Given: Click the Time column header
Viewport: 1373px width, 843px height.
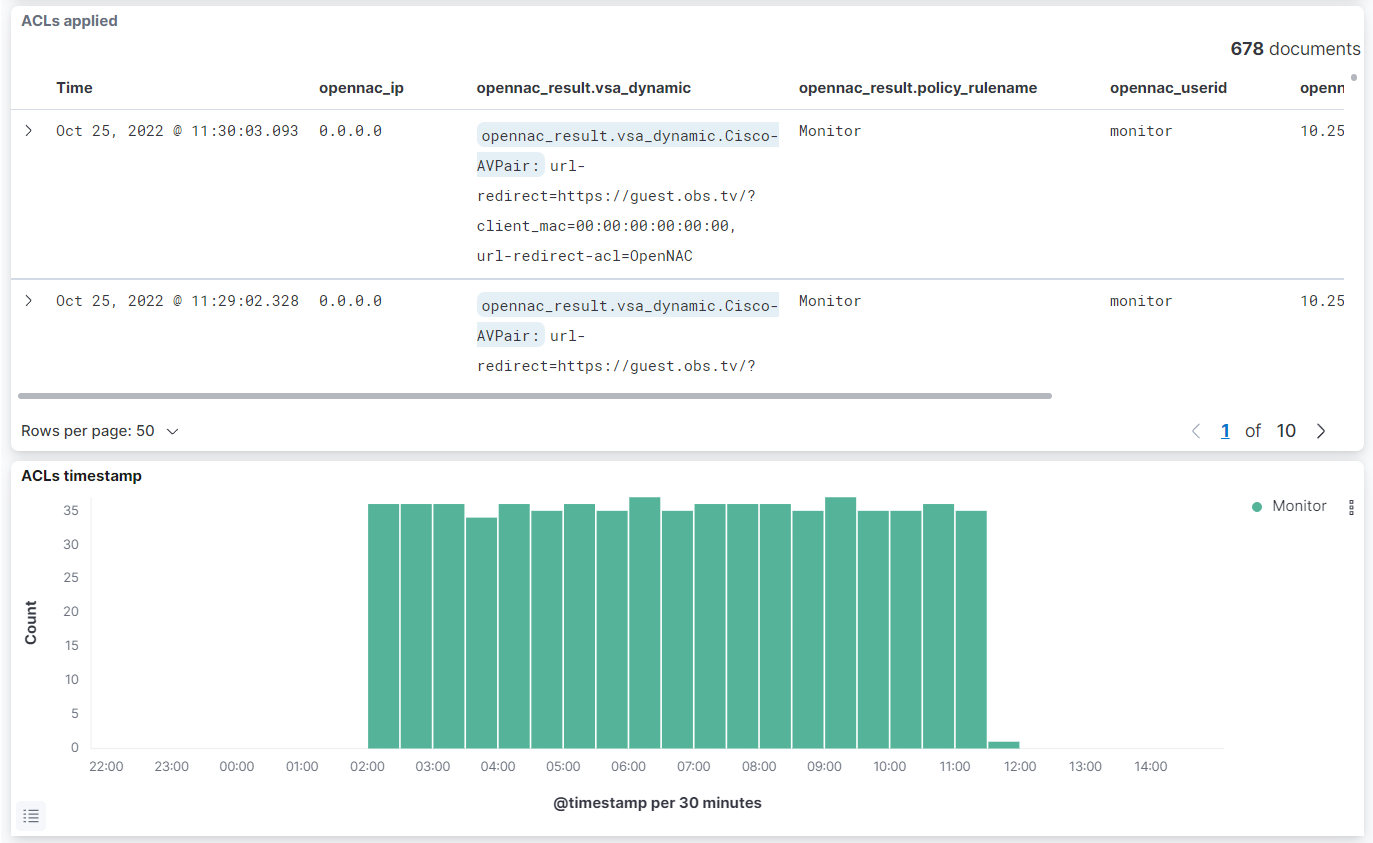Looking at the screenshot, I should 74,88.
